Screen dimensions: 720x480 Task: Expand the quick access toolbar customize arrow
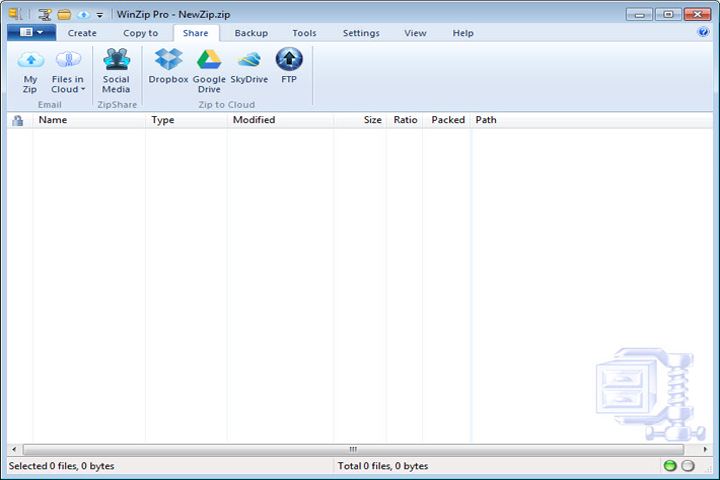click(100, 15)
